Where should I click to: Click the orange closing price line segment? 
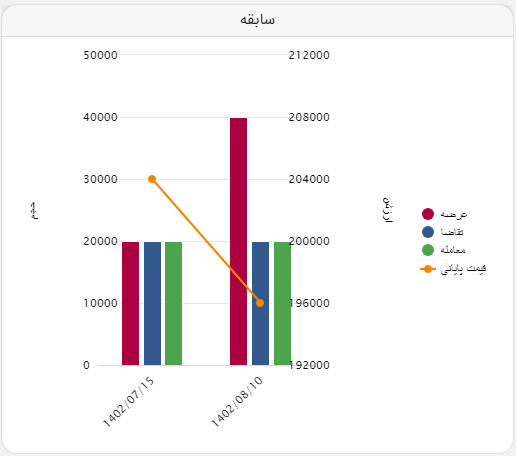206,241
